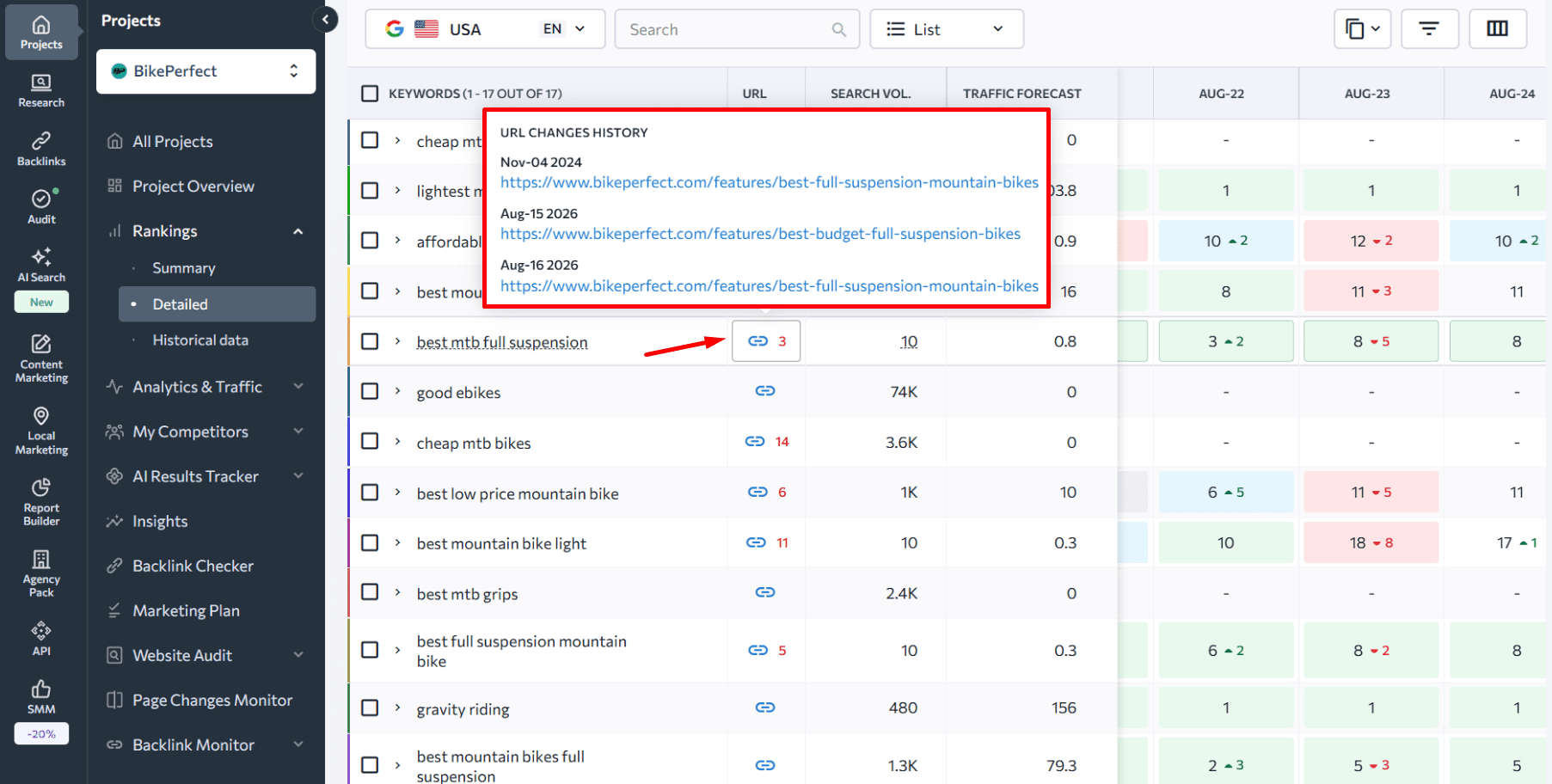Click URL link icon for best mountain bike light
This screenshot has height=784, width=1552.
pyautogui.click(x=756, y=542)
